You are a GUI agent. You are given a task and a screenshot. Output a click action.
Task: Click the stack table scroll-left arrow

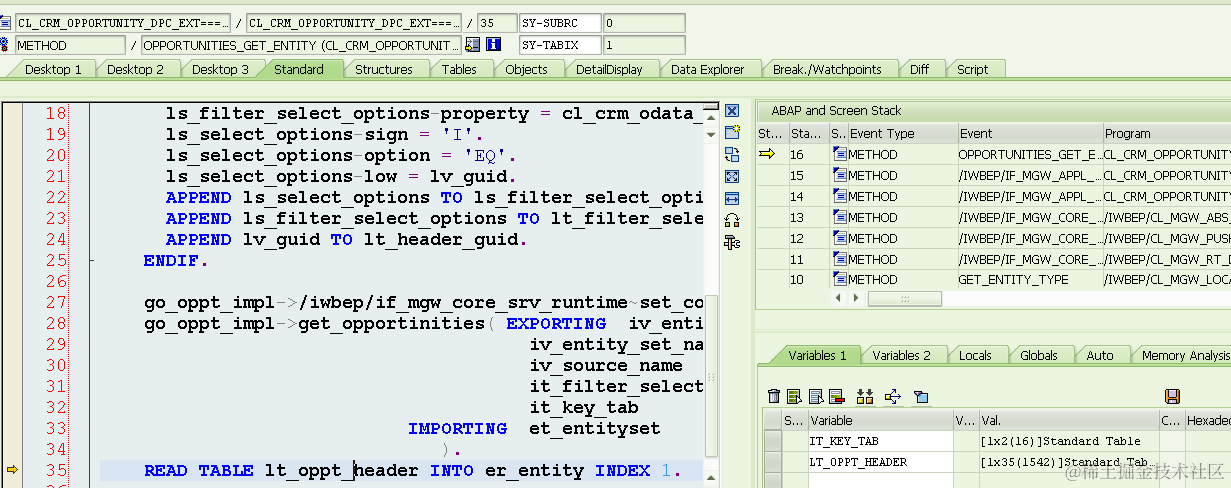[840, 298]
